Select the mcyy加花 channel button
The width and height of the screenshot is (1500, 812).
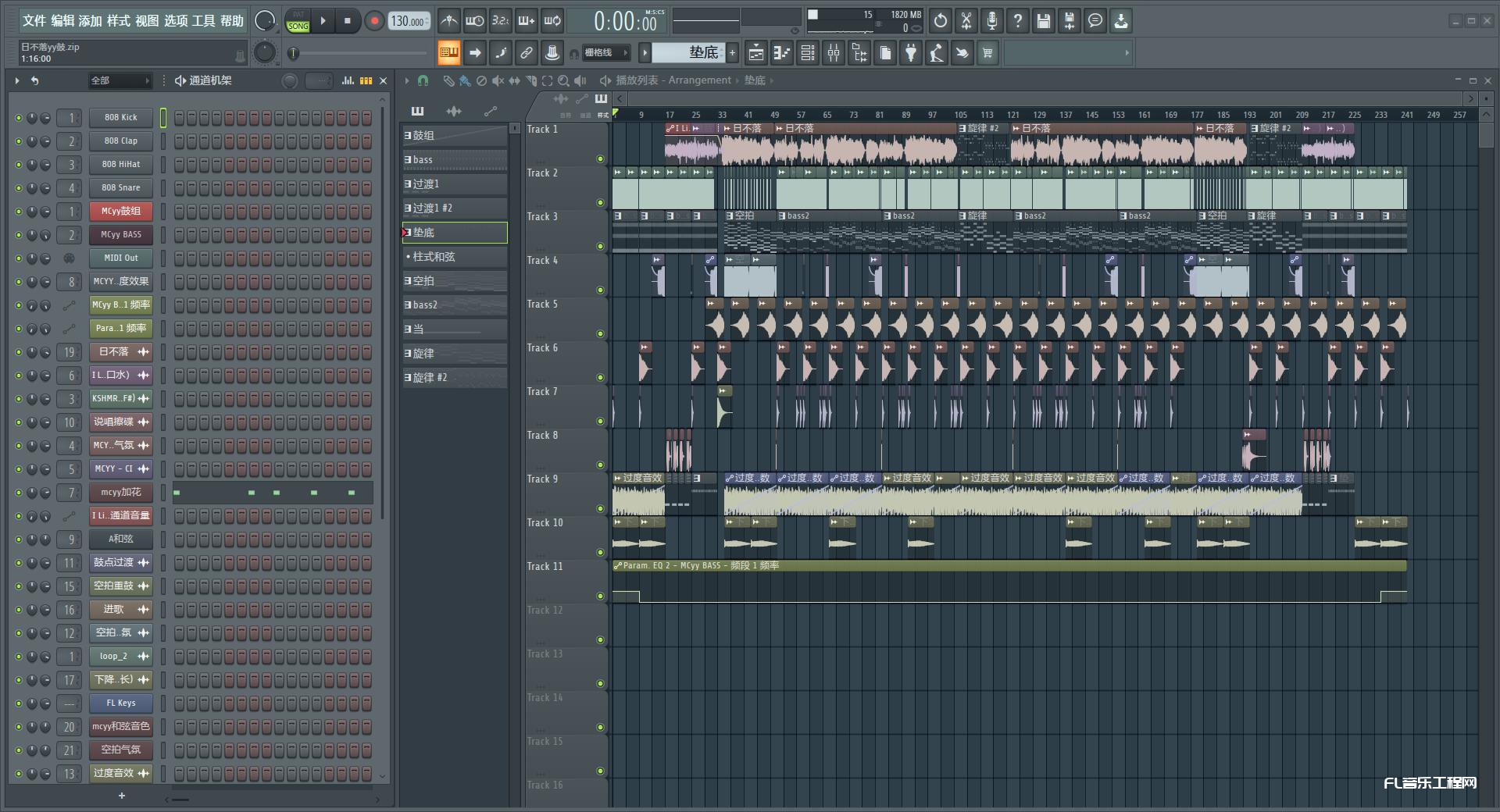[120, 492]
